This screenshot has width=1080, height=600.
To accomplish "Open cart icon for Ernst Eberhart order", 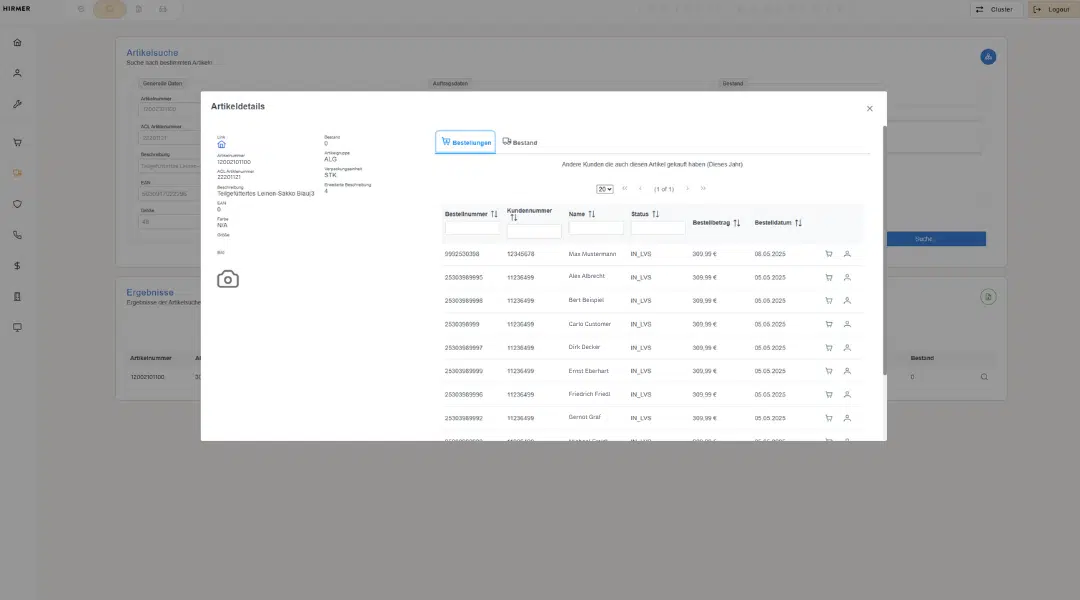I will 829,371.
